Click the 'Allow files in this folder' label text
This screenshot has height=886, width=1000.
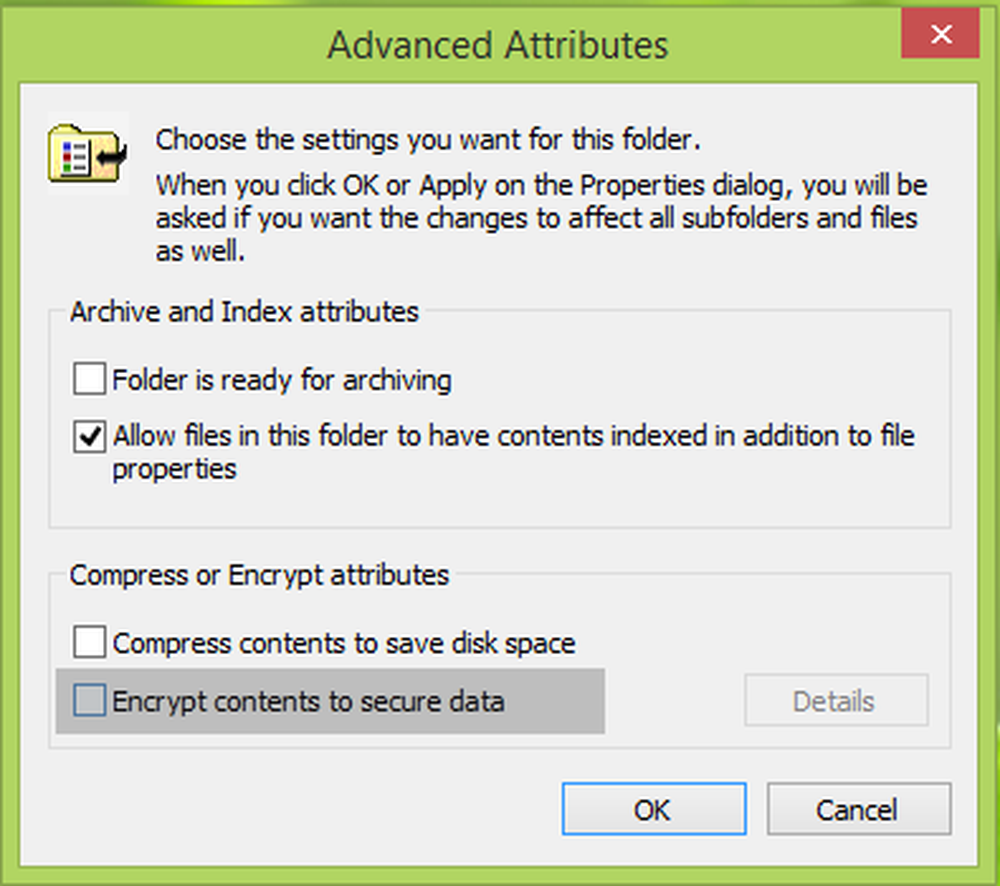513,436
